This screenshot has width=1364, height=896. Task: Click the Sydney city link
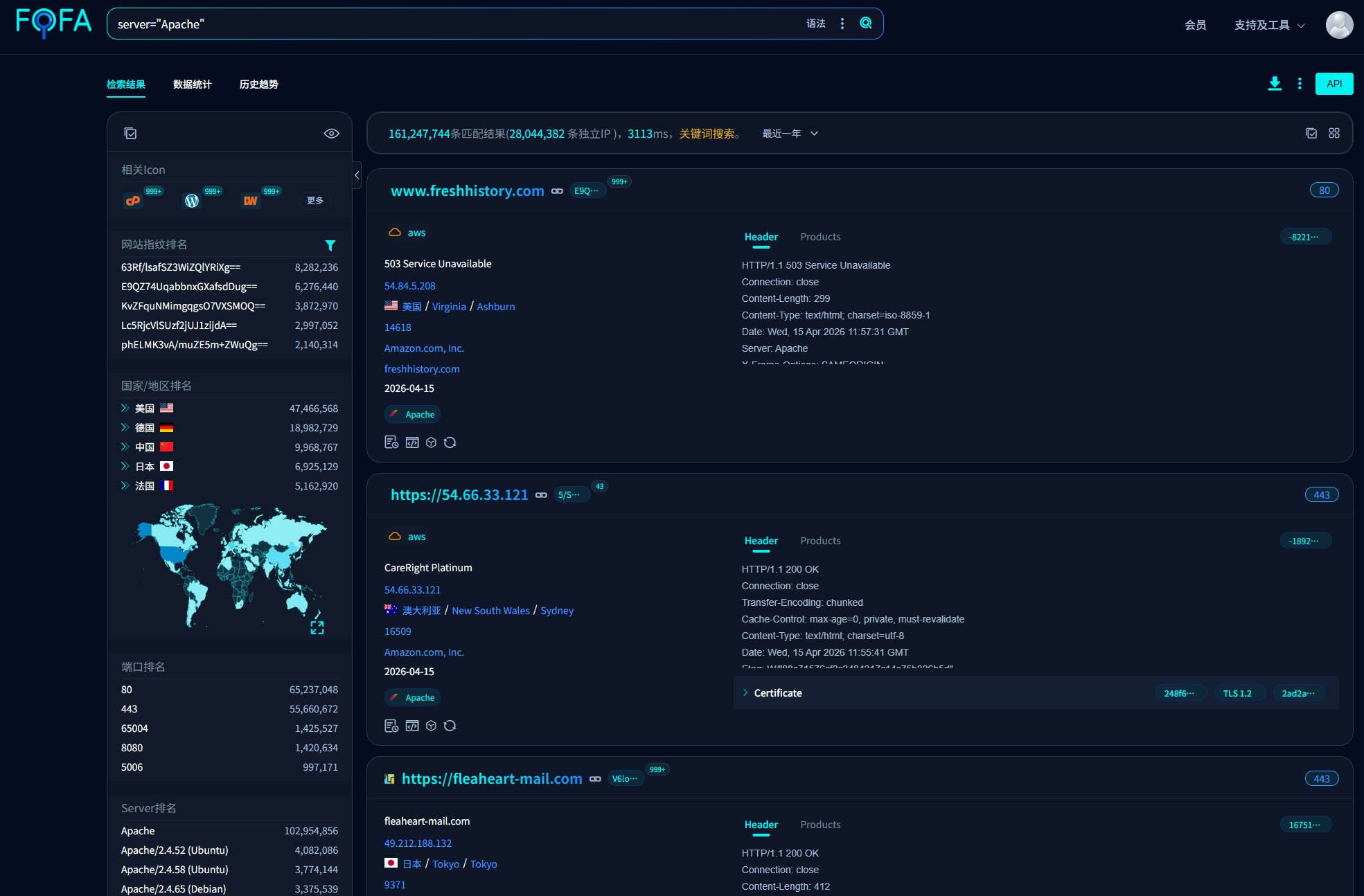[x=557, y=611]
